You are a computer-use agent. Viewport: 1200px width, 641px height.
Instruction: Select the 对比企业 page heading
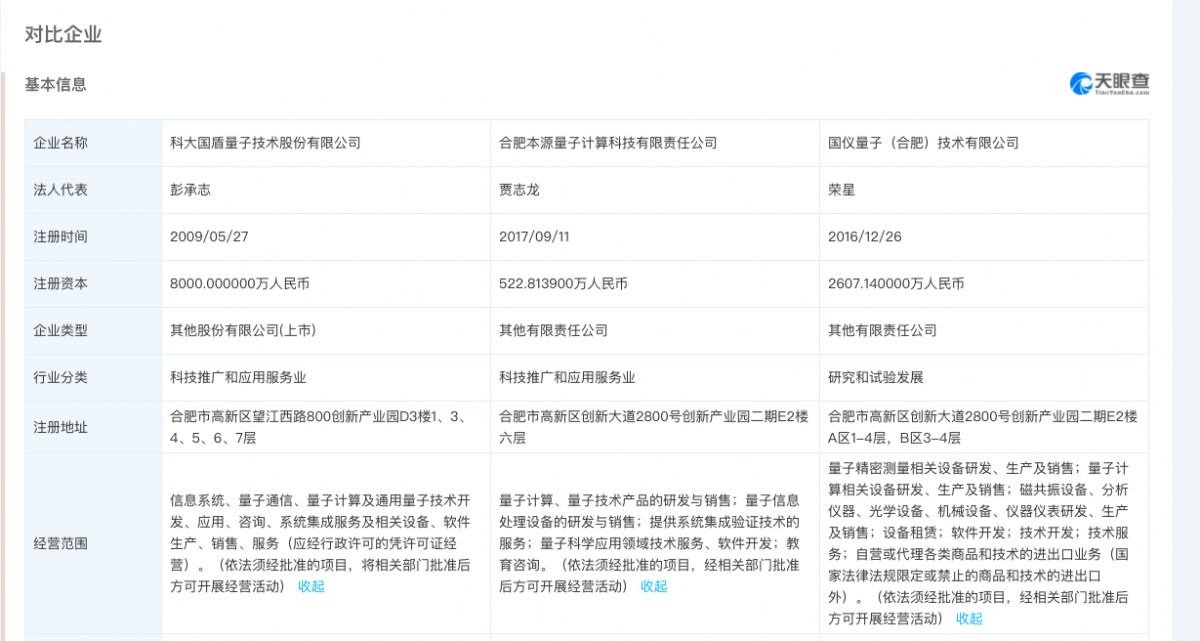tap(64, 35)
